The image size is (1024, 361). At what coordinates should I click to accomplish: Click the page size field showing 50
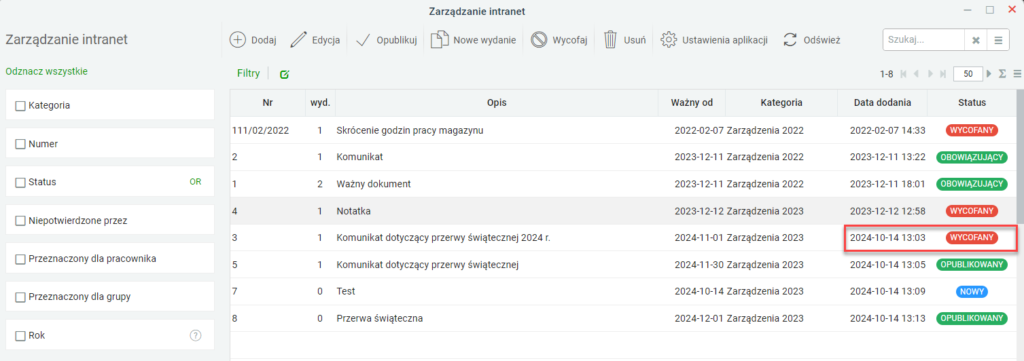click(968, 74)
